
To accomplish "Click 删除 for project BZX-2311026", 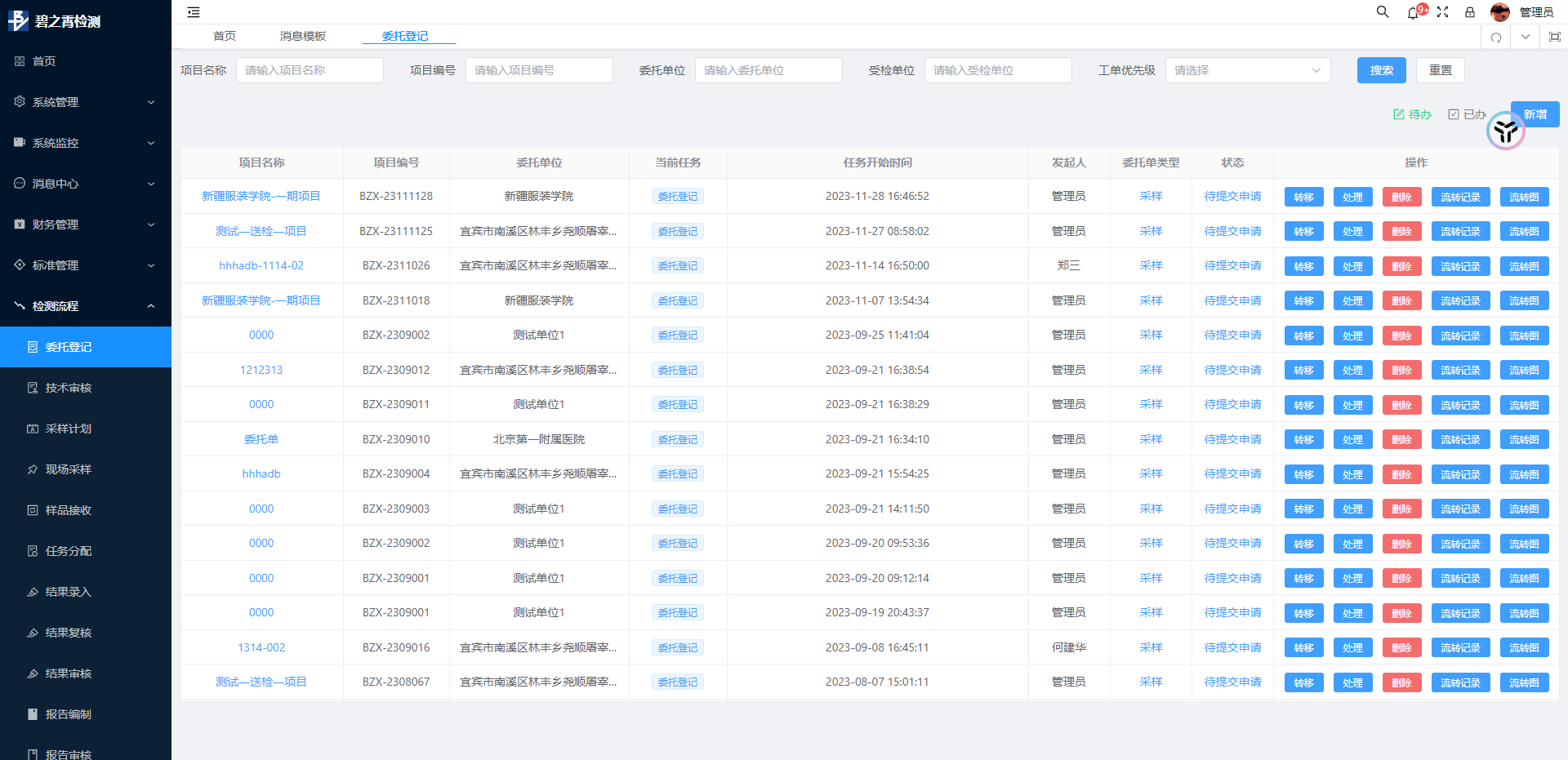I will point(1402,266).
